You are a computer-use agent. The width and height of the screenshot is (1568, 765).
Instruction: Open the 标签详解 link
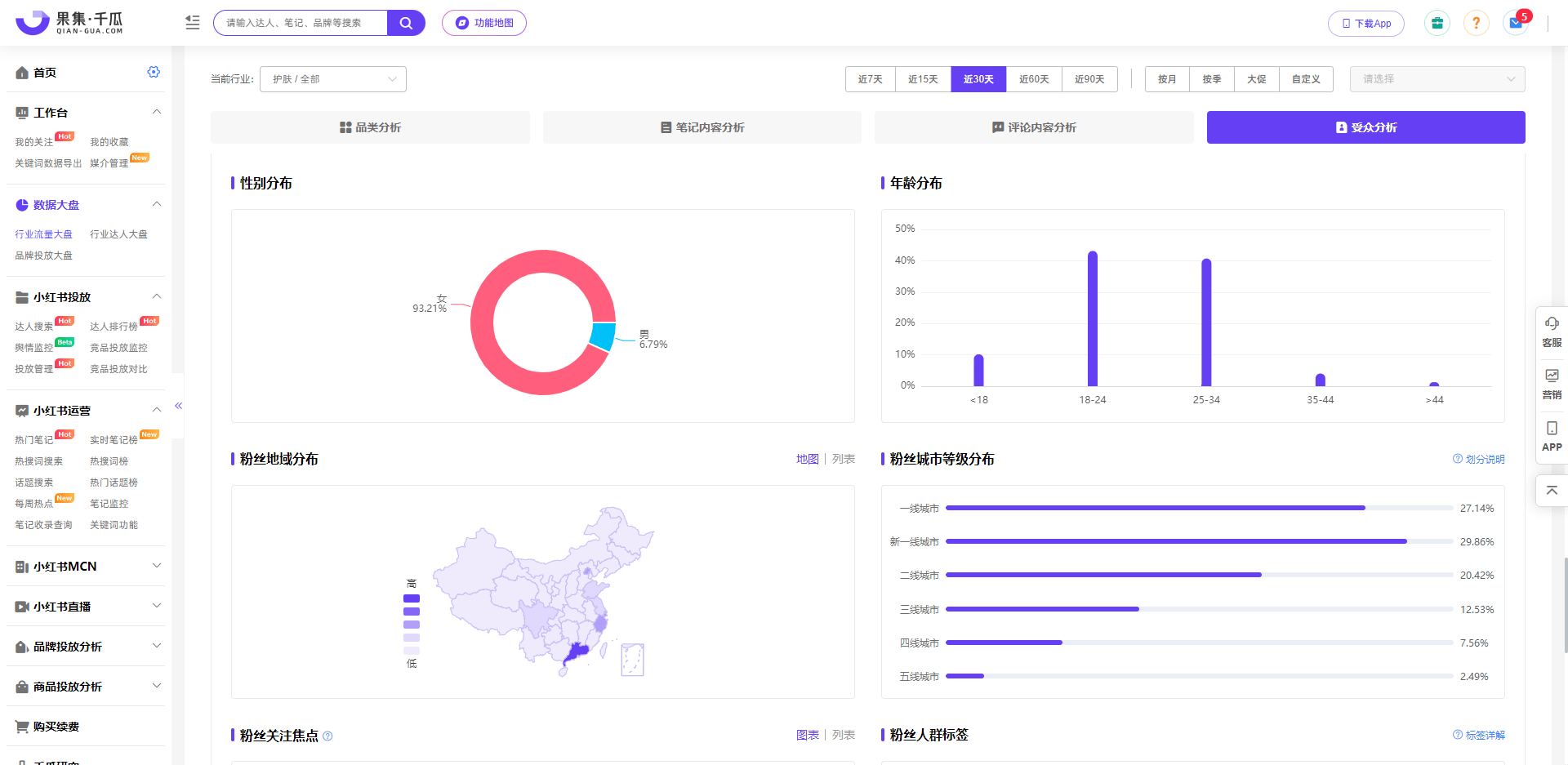[x=1478, y=735]
